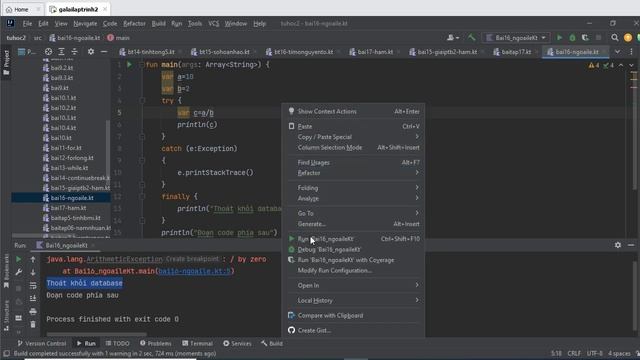Screen dimensions: 640x360
Task: Choose Show Context Actions
Action: click(x=354, y=111)
